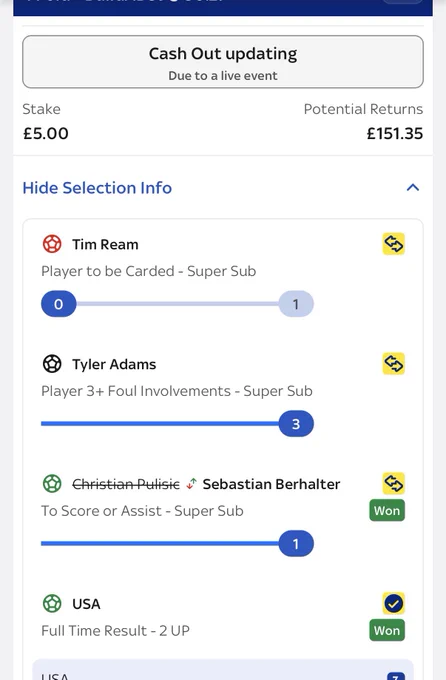Tap the 3 marker on the Foul Involvements slider
446x680 pixels.
tap(296, 424)
